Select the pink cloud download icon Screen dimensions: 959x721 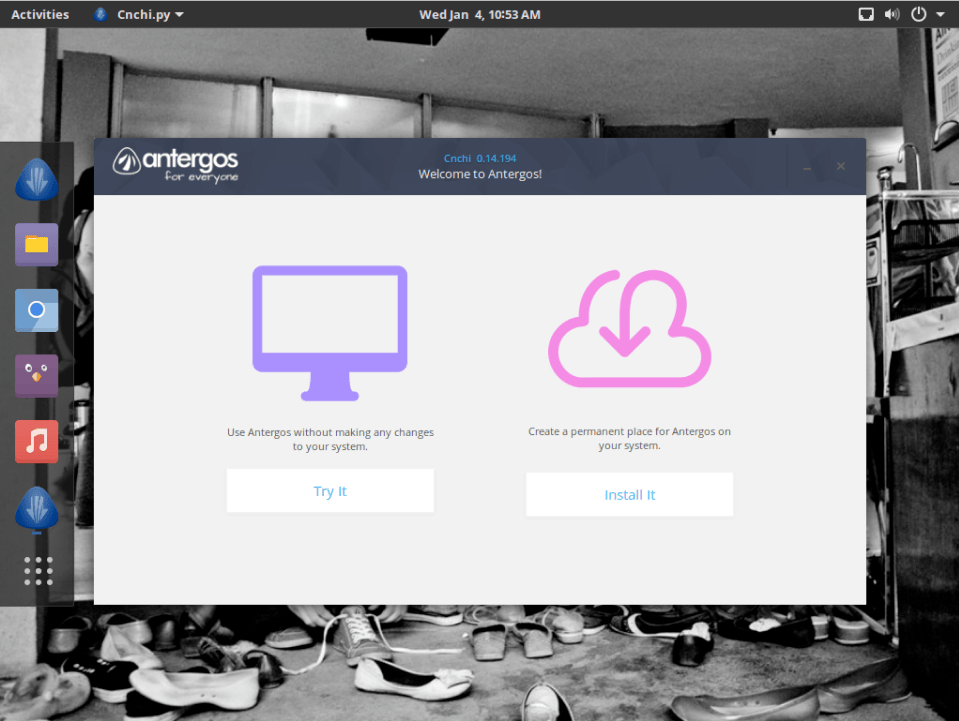629,328
